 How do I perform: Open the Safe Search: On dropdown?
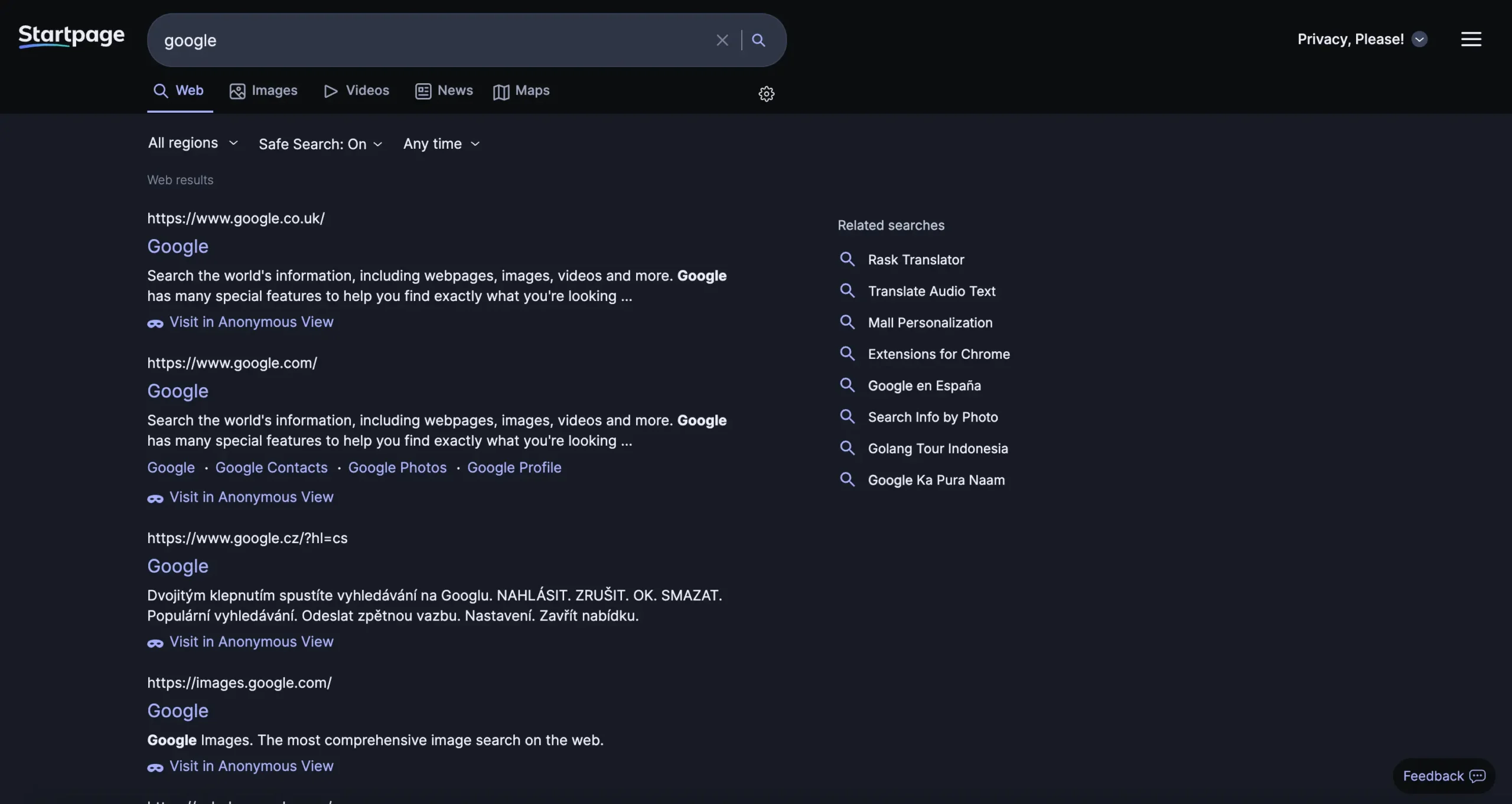pos(321,144)
